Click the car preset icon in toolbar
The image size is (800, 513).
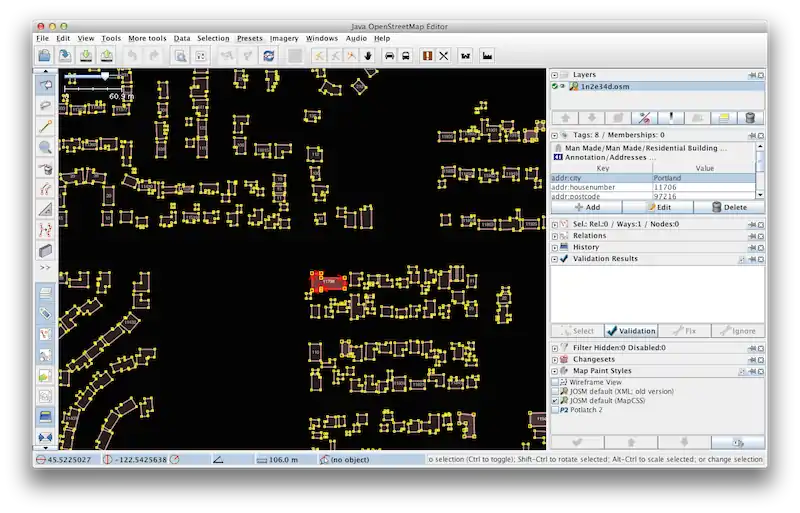pyautogui.click(x=389, y=56)
